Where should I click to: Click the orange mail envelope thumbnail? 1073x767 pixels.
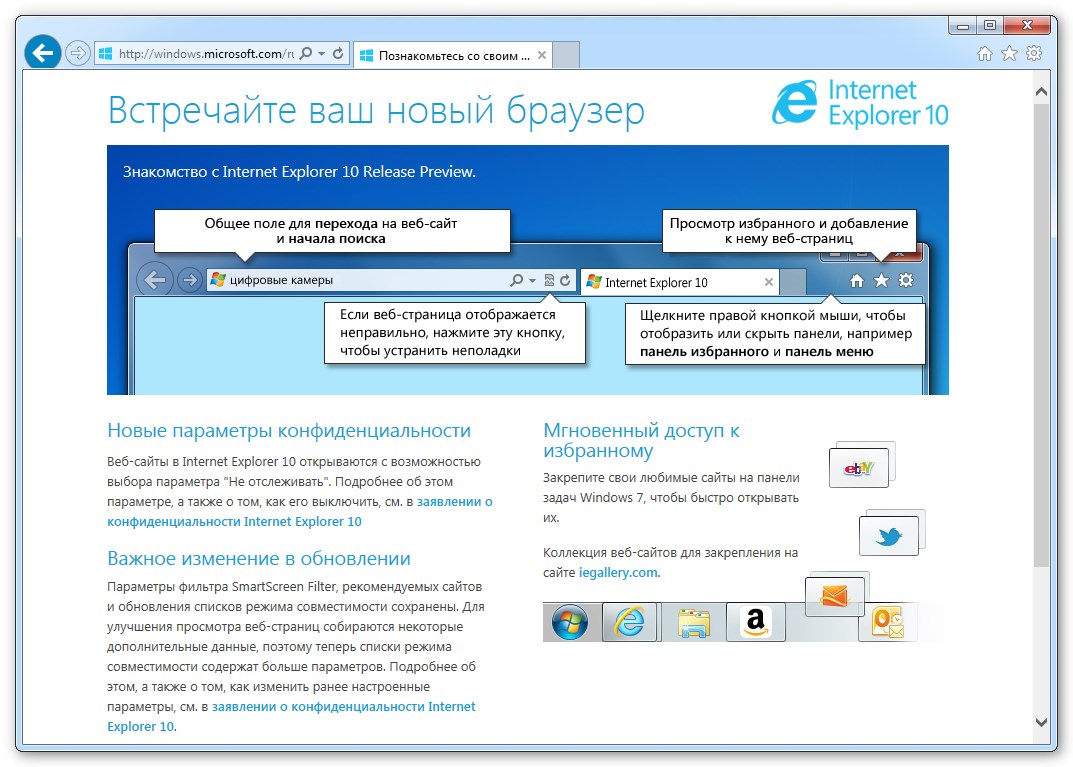(835, 597)
